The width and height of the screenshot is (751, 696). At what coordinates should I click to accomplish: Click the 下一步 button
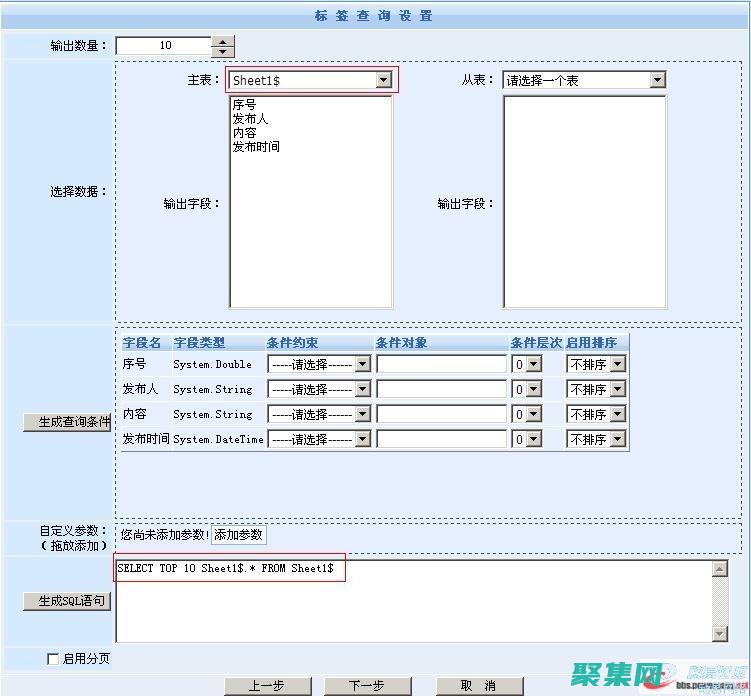367,686
